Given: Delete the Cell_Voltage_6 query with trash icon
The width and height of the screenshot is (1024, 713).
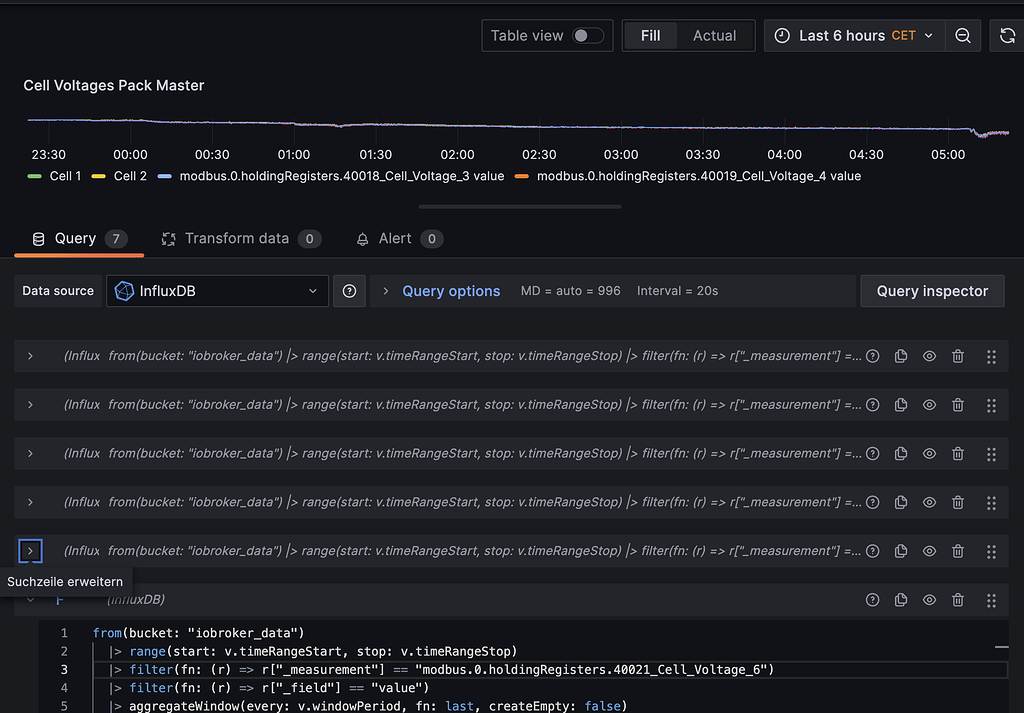Looking at the screenshot, I should coord(958,600).
